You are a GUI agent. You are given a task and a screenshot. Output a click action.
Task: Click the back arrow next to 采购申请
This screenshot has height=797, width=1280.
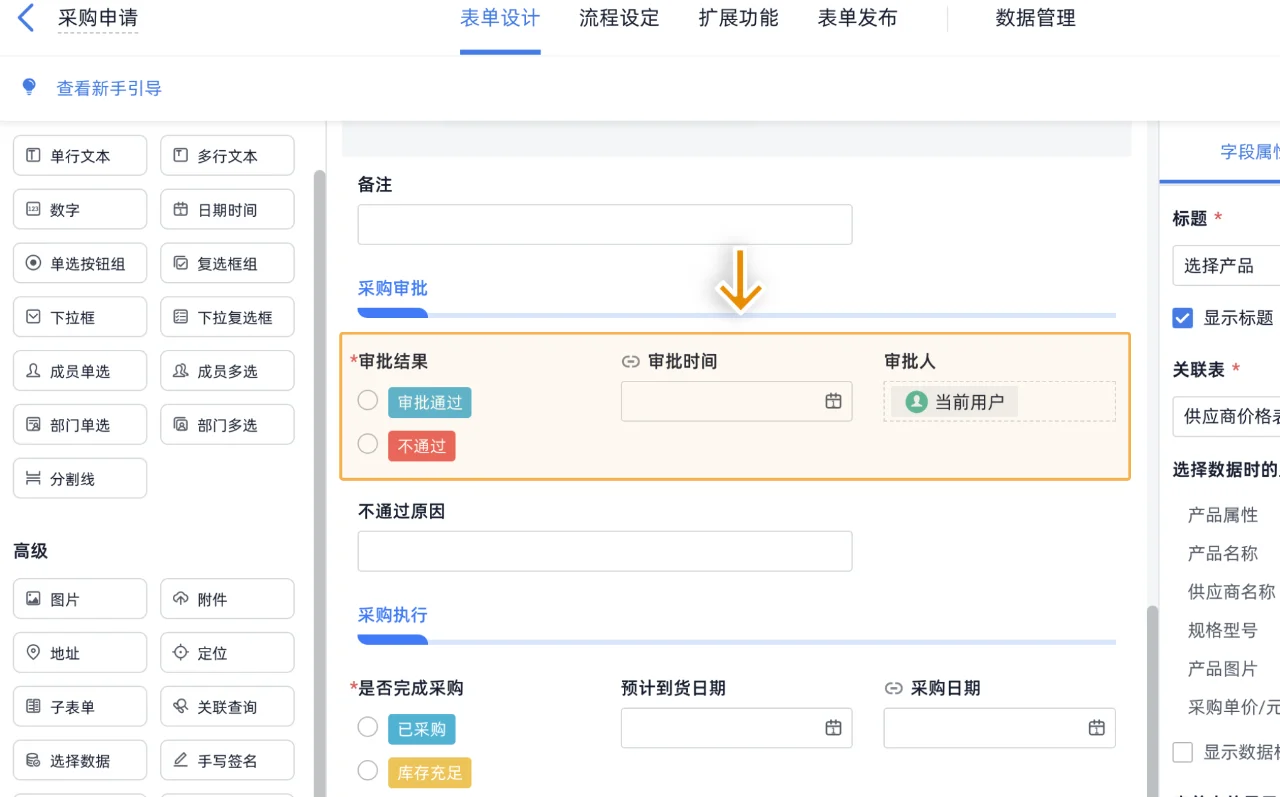pyautogui.click(x=25, y=17)
